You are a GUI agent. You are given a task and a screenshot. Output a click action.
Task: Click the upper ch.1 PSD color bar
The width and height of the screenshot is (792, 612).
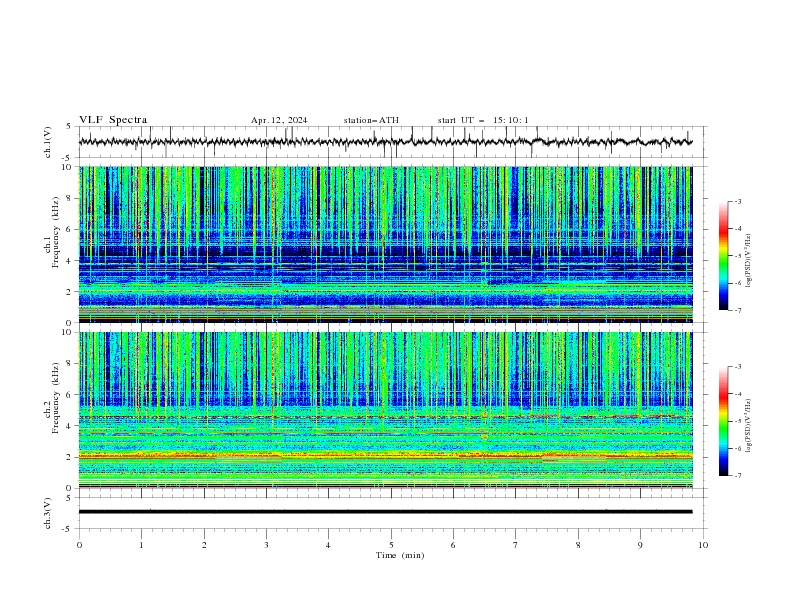coord(723,256)
